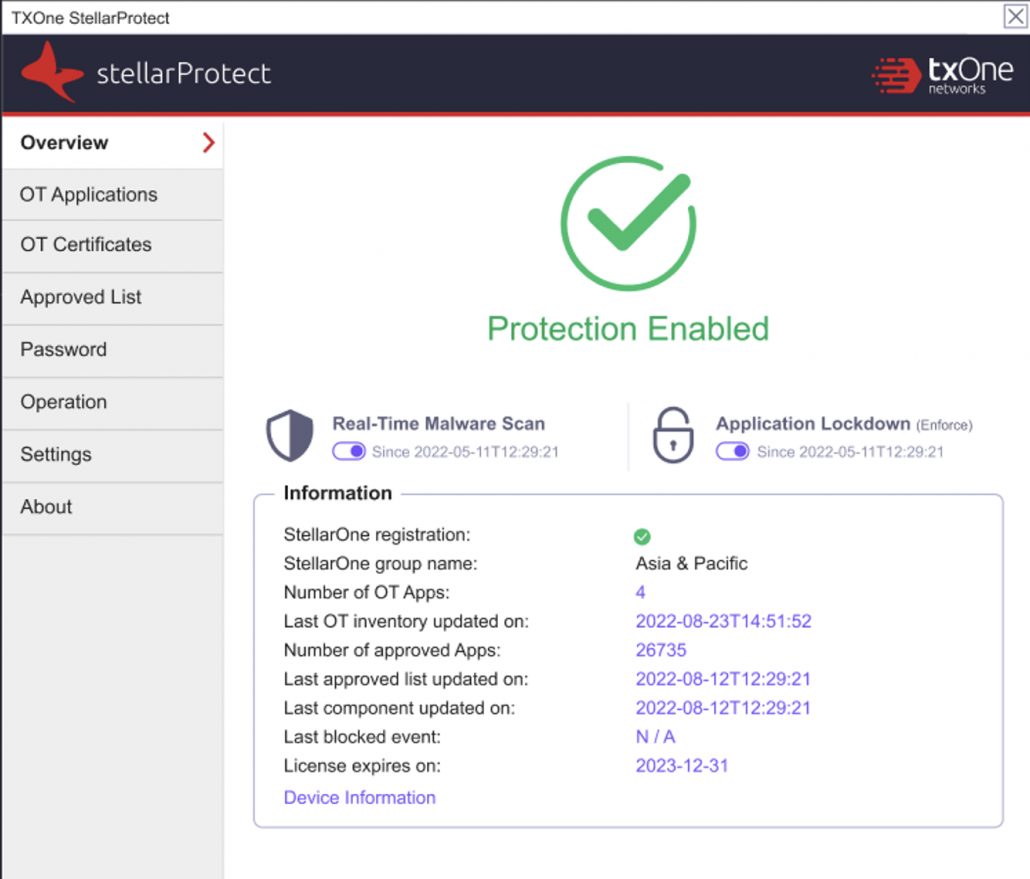This screenshot has height=879, width=1030.
Task: Click the Application Lockdown padlock icon
Action: pyautogui.click(x=673, y=436)
